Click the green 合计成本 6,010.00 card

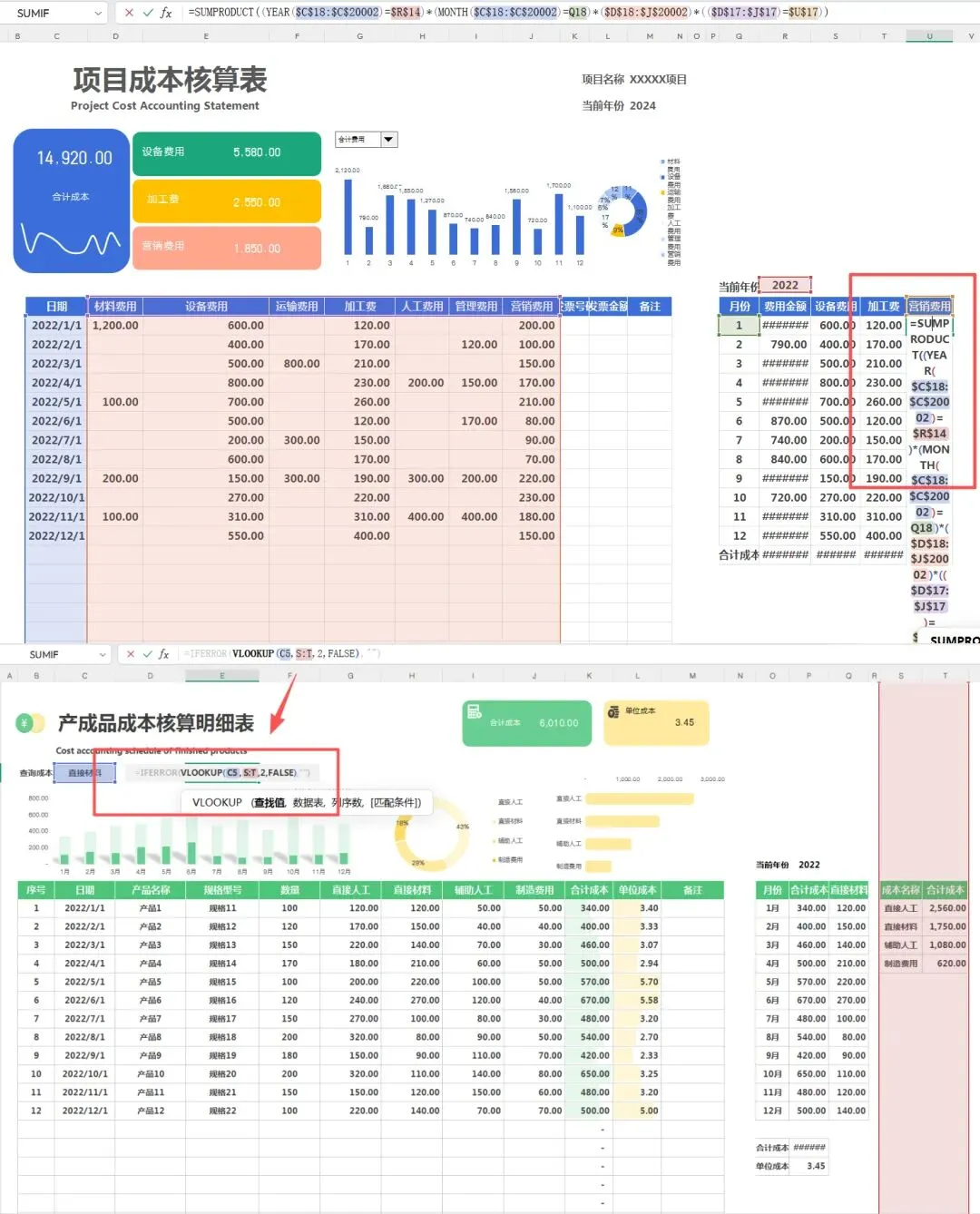coord(526,723)
